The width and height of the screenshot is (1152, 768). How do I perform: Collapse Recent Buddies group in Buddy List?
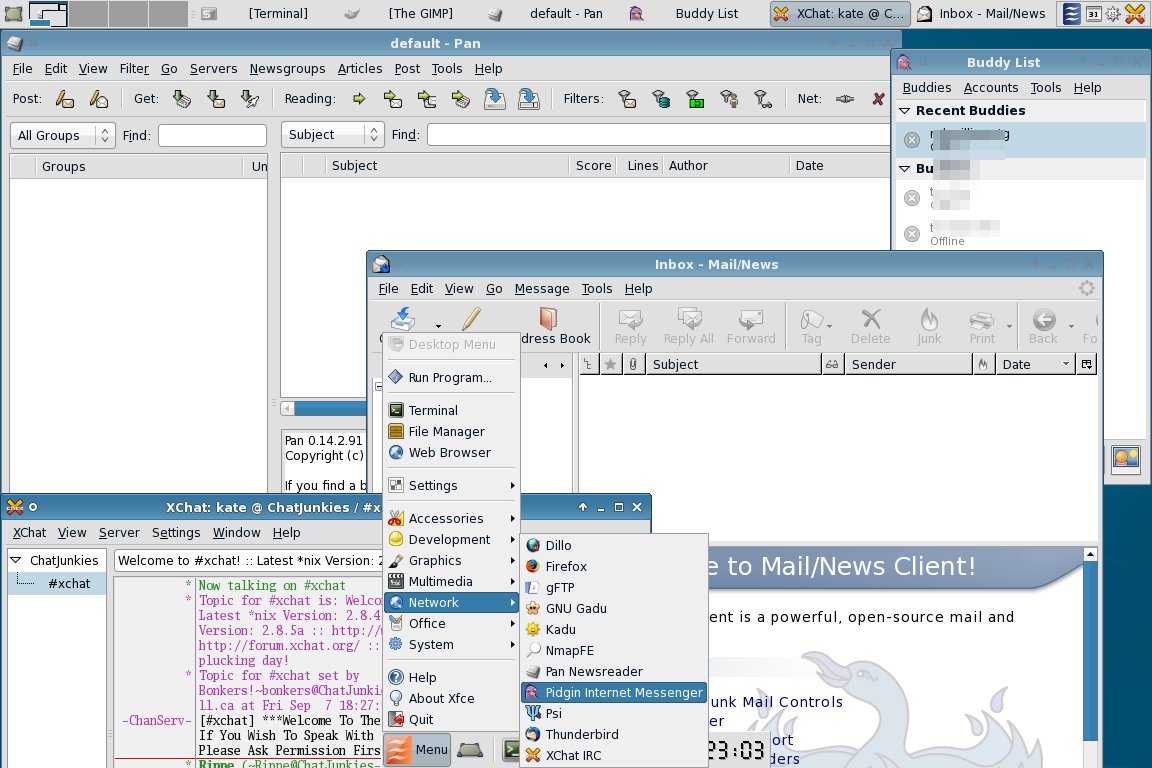click(x=904, y=110)
